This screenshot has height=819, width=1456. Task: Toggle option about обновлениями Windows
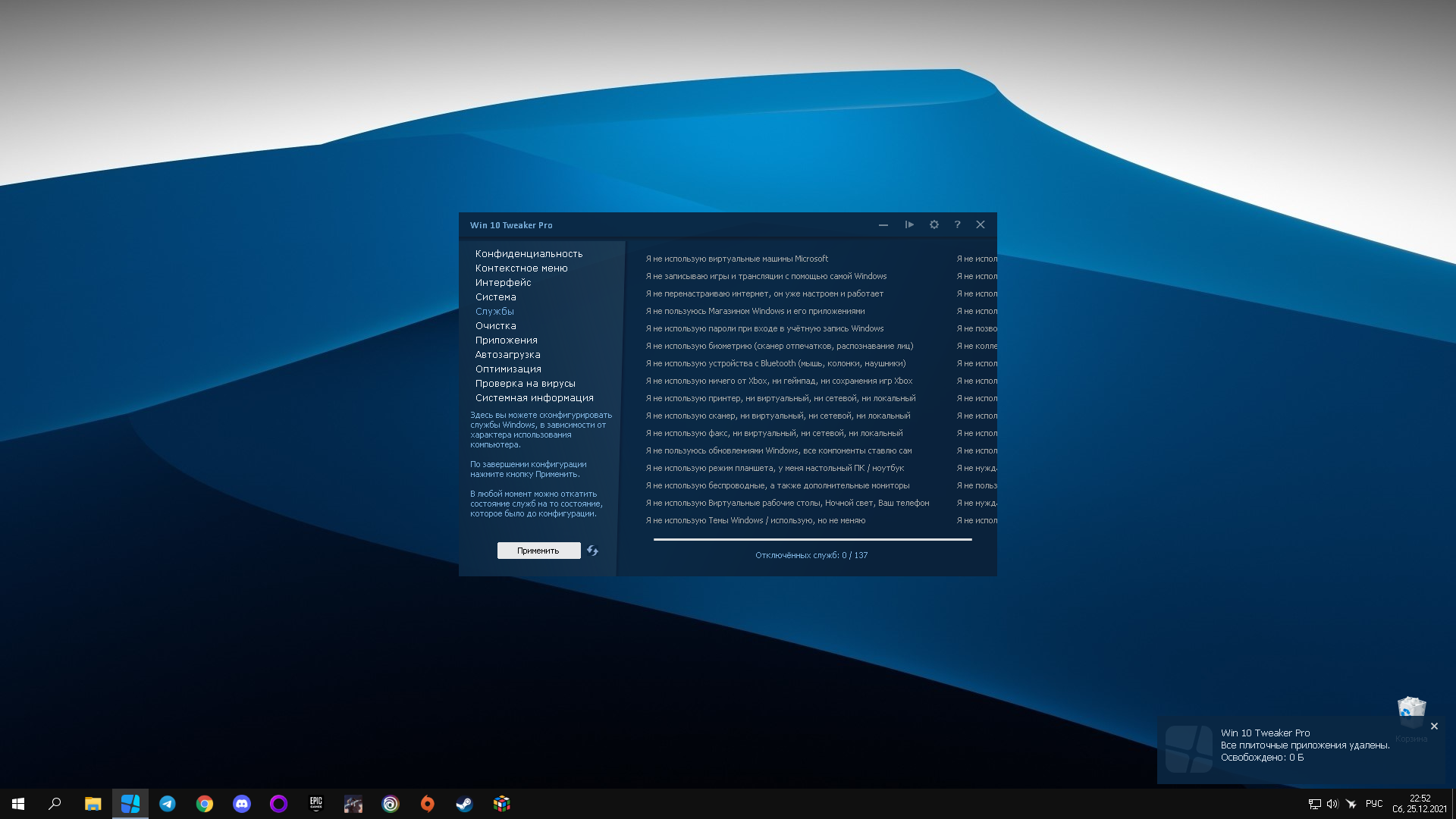click(x=778, y=450)
